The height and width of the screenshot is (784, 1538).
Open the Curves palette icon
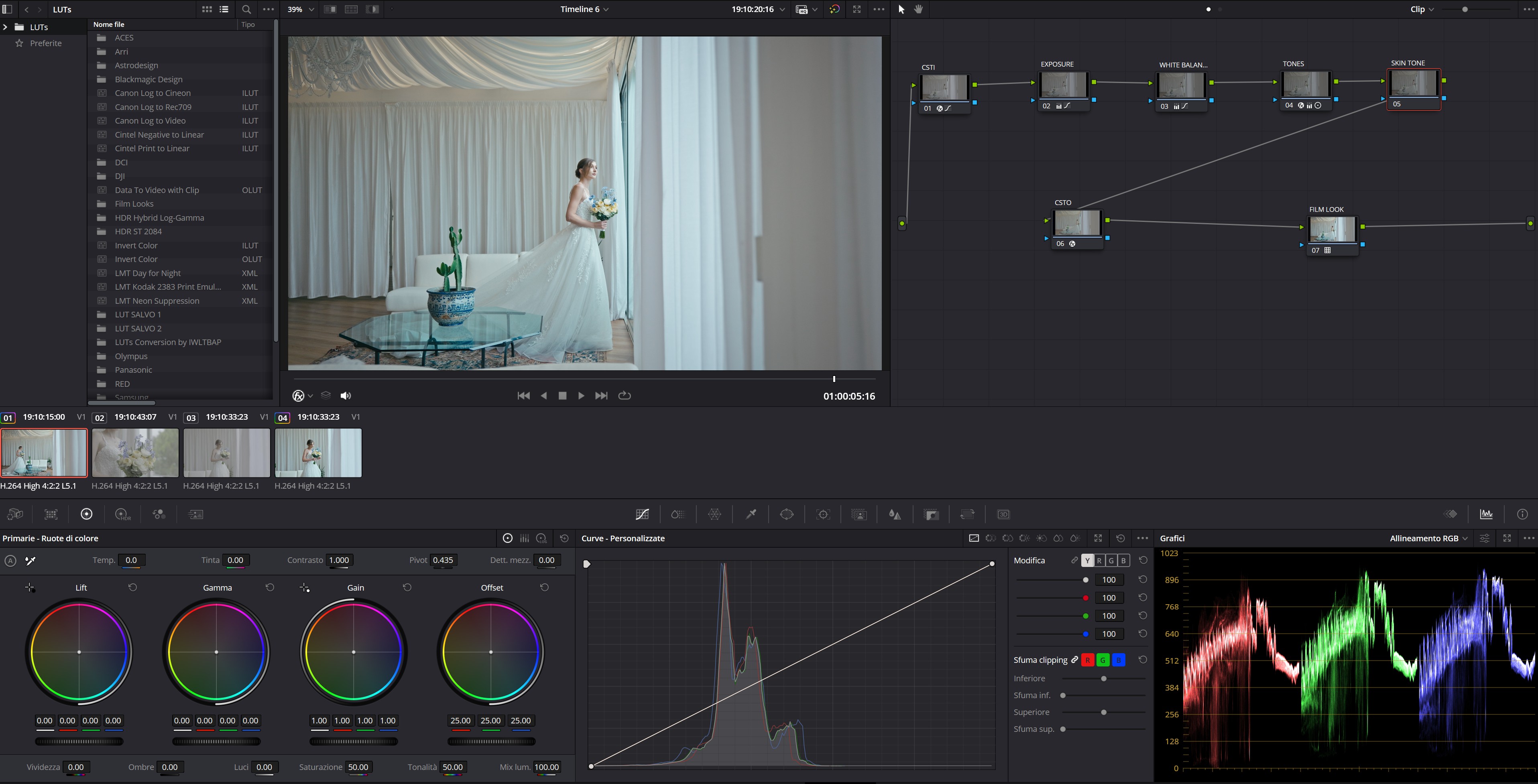pyautogui.click(x=643, y=514)
